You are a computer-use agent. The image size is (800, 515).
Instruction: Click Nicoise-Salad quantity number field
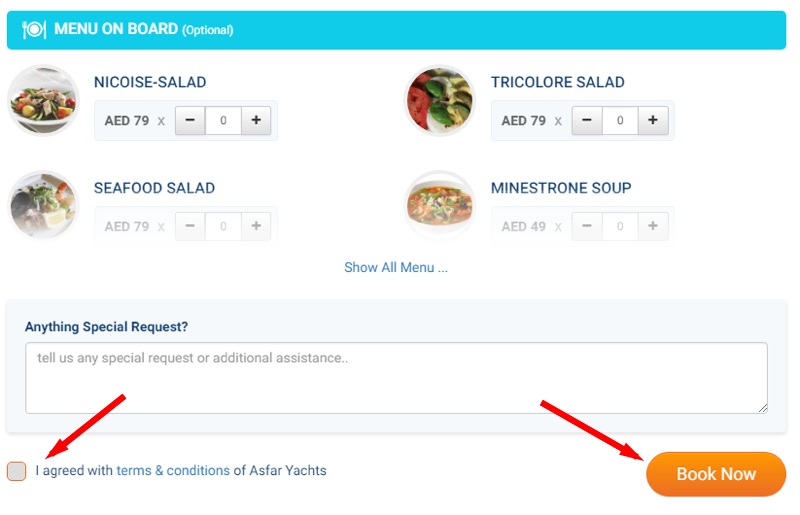(223, 120)
